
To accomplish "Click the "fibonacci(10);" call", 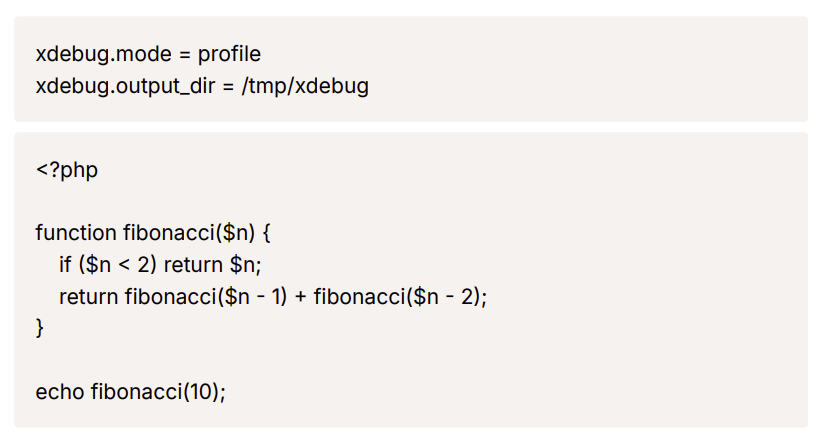I will 158,392.
